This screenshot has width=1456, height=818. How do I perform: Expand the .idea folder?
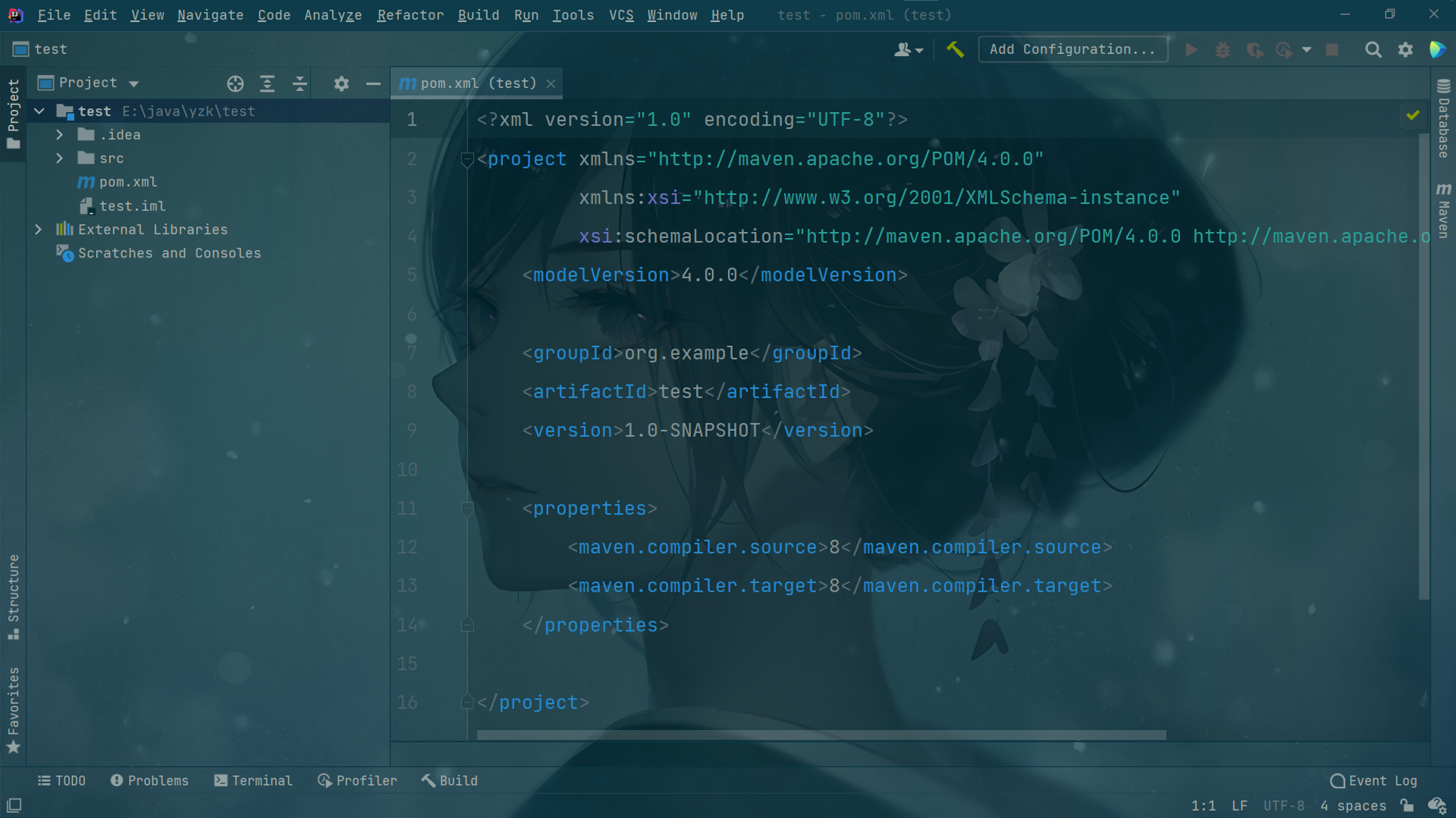click(x=60, y=135)
